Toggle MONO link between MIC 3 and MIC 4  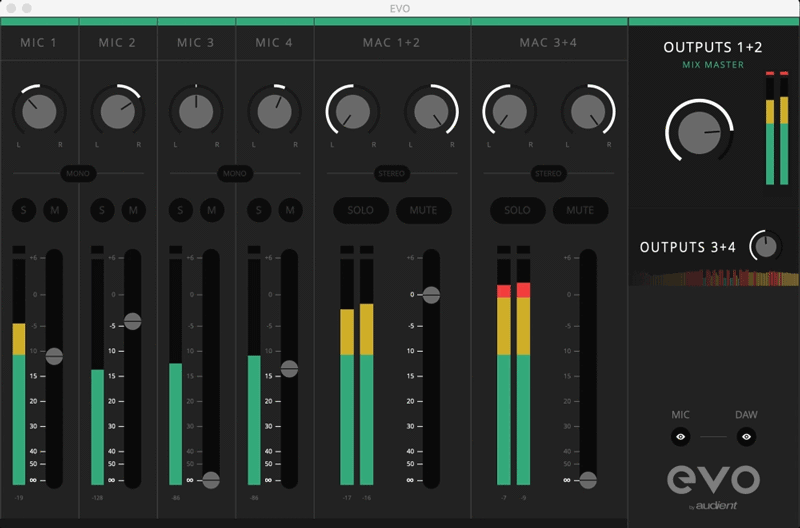click(x=235, y=173)
